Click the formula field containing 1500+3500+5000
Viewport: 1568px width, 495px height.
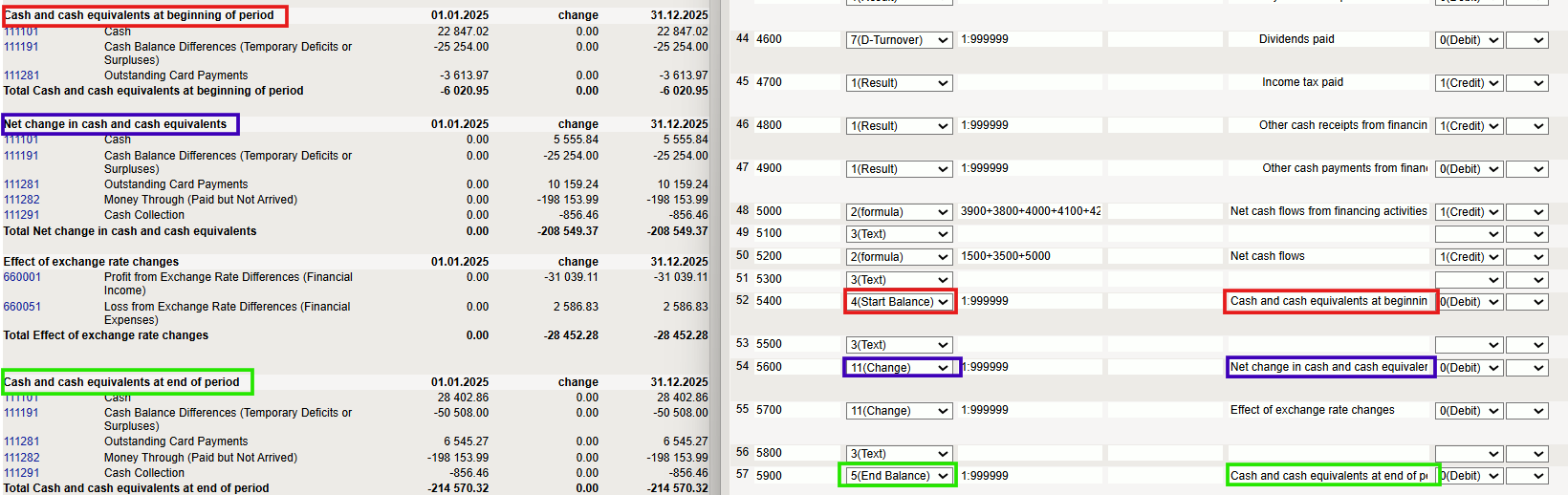1030,256
